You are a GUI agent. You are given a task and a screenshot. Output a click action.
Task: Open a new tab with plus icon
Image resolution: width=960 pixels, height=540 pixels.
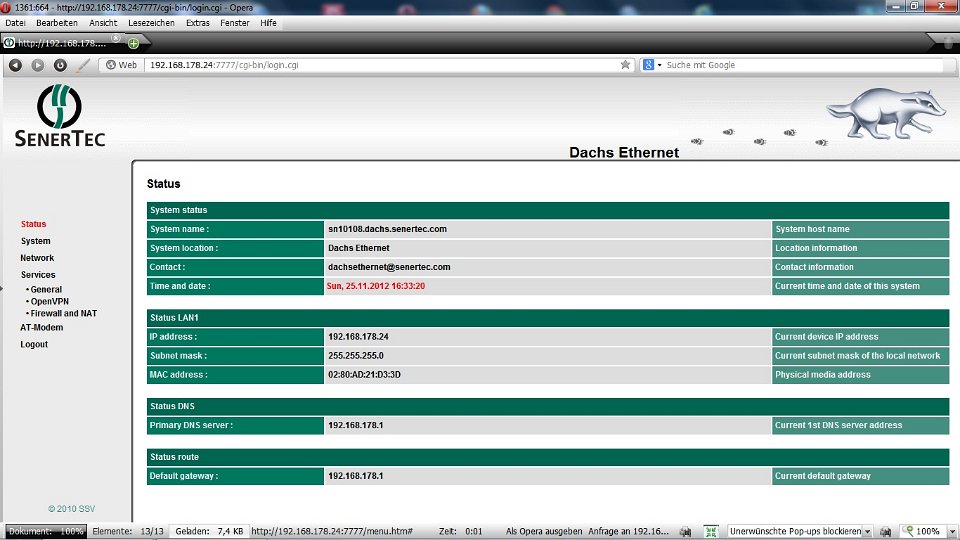coord(133,43)
